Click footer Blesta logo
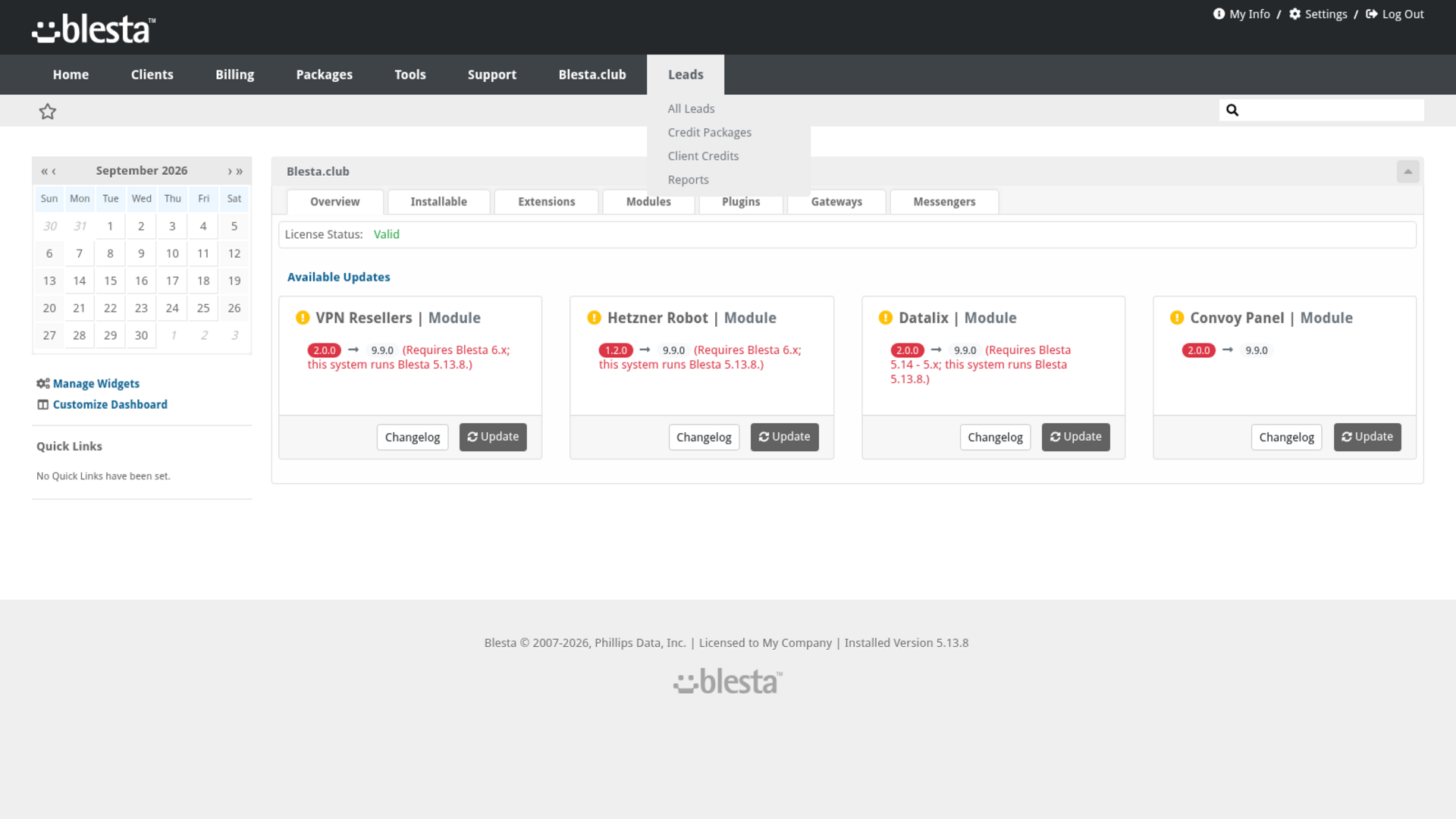This screenshot has width=1456, height=819. [x=727, y=682]
